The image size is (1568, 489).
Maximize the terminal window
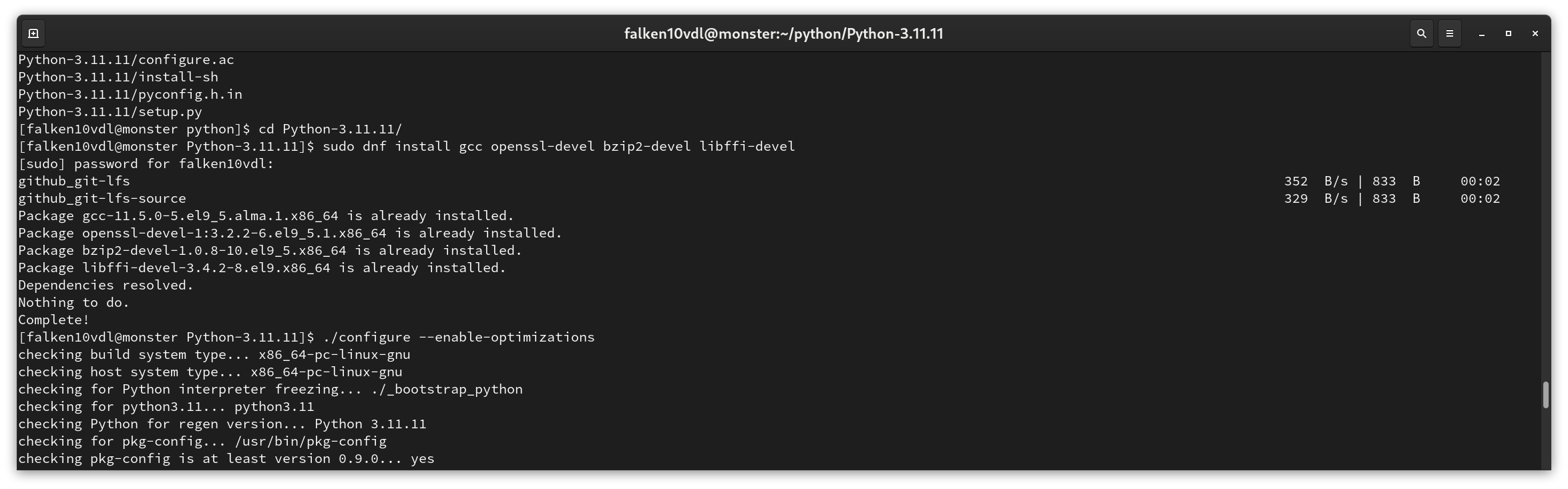click(1508, 33)
